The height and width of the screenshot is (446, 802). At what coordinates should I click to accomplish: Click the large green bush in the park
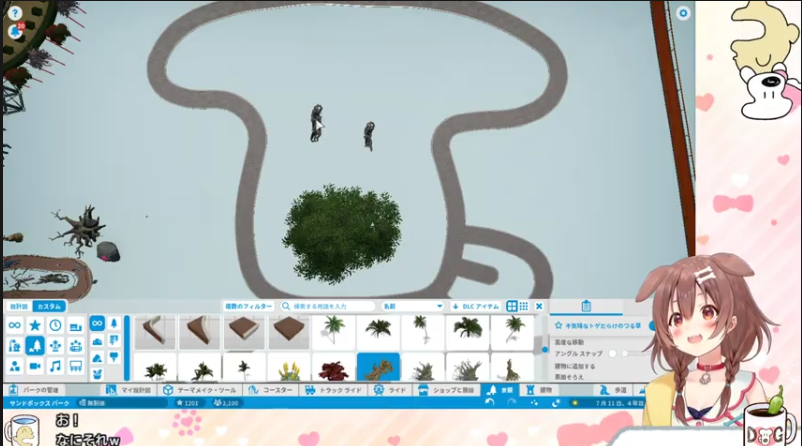pyautogui.click(x=342, y=233)
